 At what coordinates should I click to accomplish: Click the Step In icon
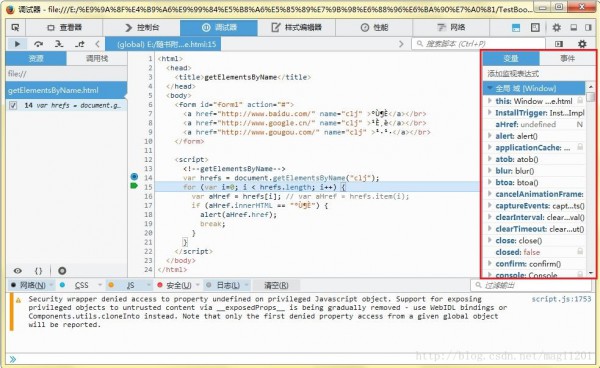tap(59, 44)
